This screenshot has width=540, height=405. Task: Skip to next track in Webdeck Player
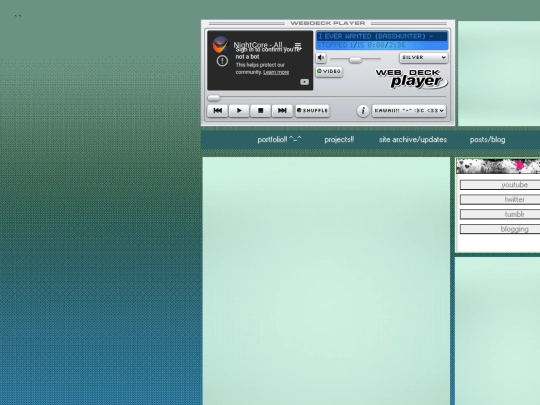pyautogui.click(x=282, y=111)
